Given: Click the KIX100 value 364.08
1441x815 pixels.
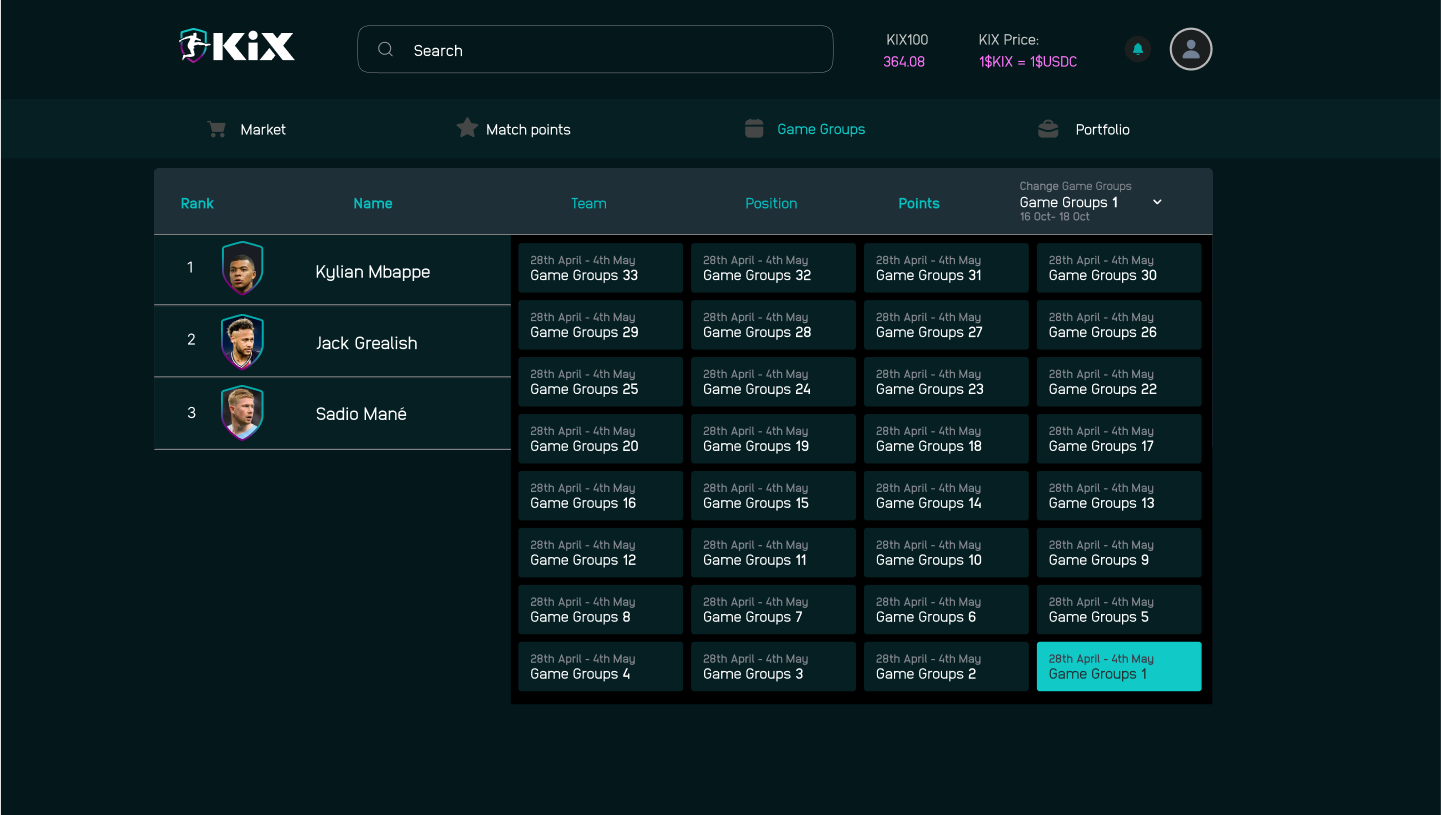Looking at the screenshot, I should point(904,62).
